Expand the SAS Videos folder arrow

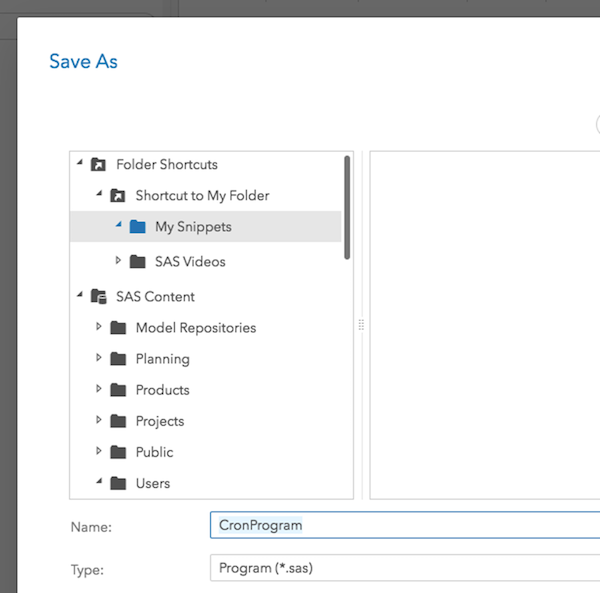(118, 261)
